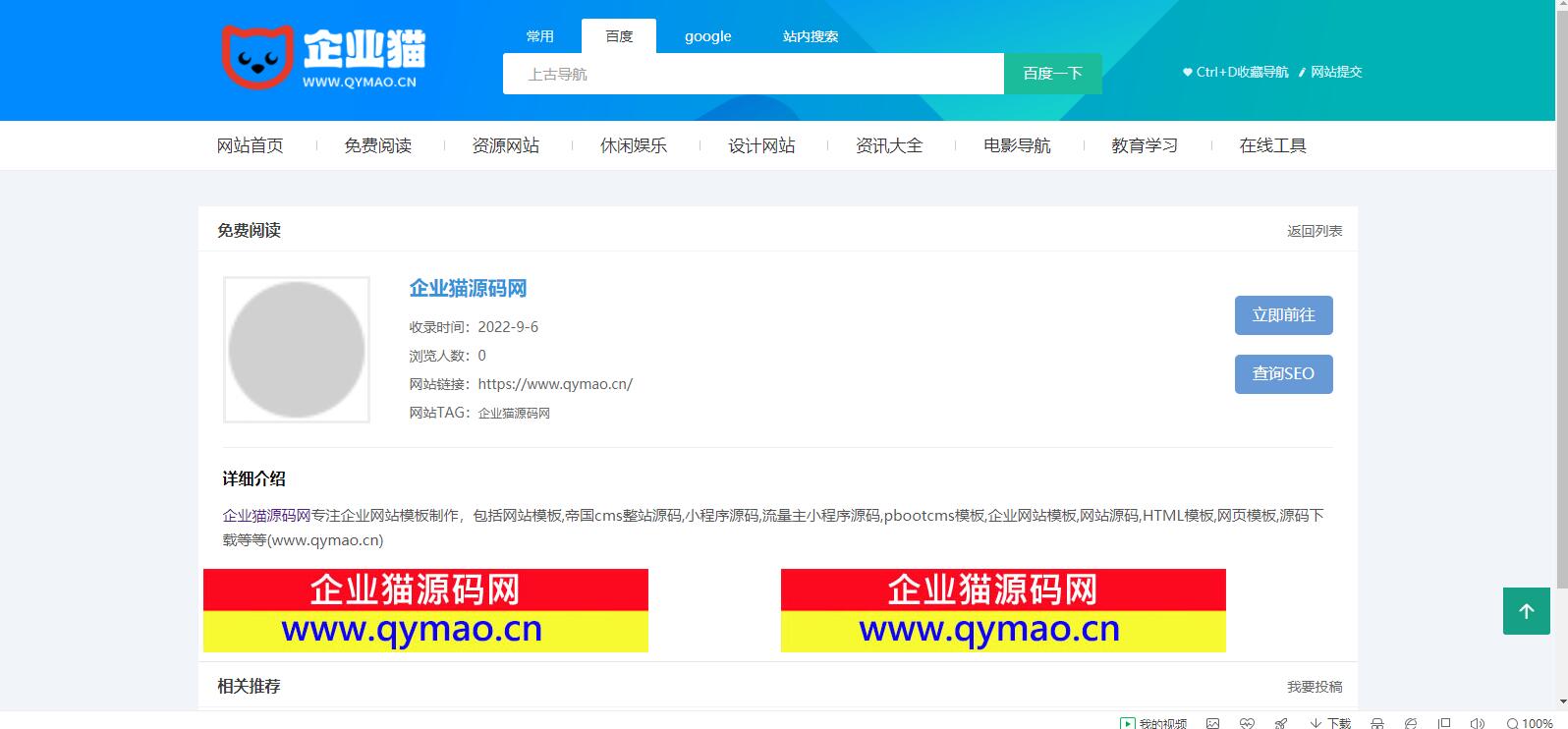1568x729 pixels.
Task: Open 资讯大全 in the navigation bar
Action: coord(889,145)
